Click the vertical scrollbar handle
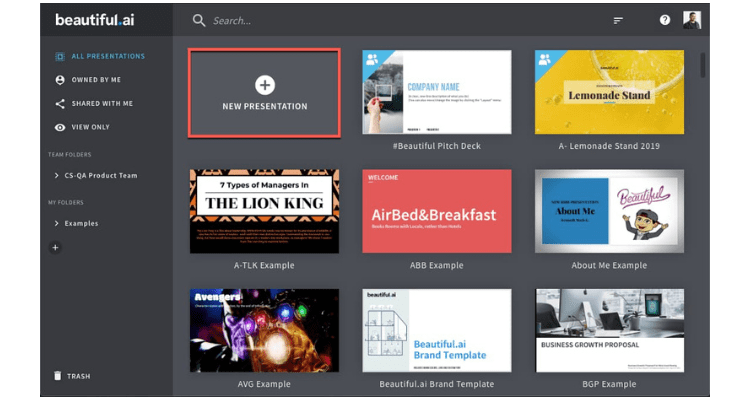750x400 pixels. point(703,65)
